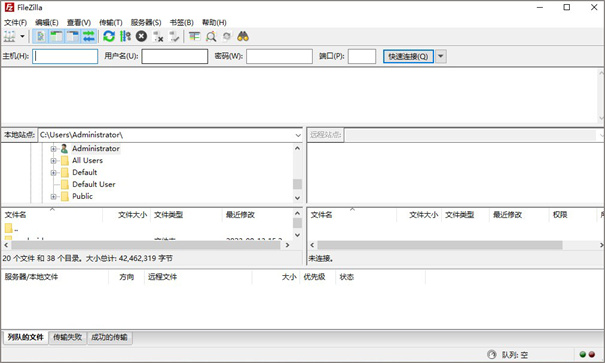Expand the Administrator folder node
This screenshot has width=605, height=363.
(53, 149)
